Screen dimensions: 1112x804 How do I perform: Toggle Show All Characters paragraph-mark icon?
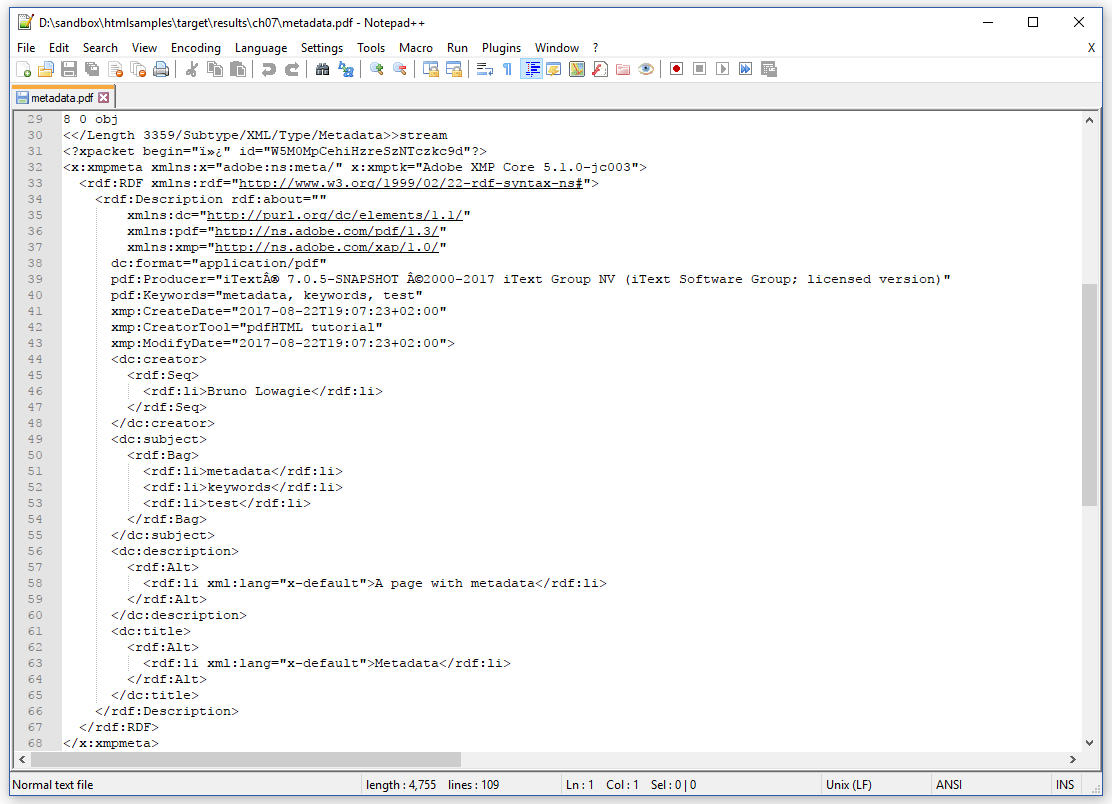[506, 68]
